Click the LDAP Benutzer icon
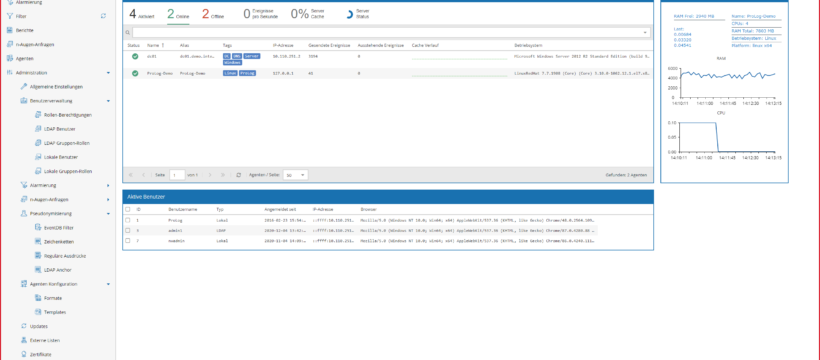 (38, 129)
